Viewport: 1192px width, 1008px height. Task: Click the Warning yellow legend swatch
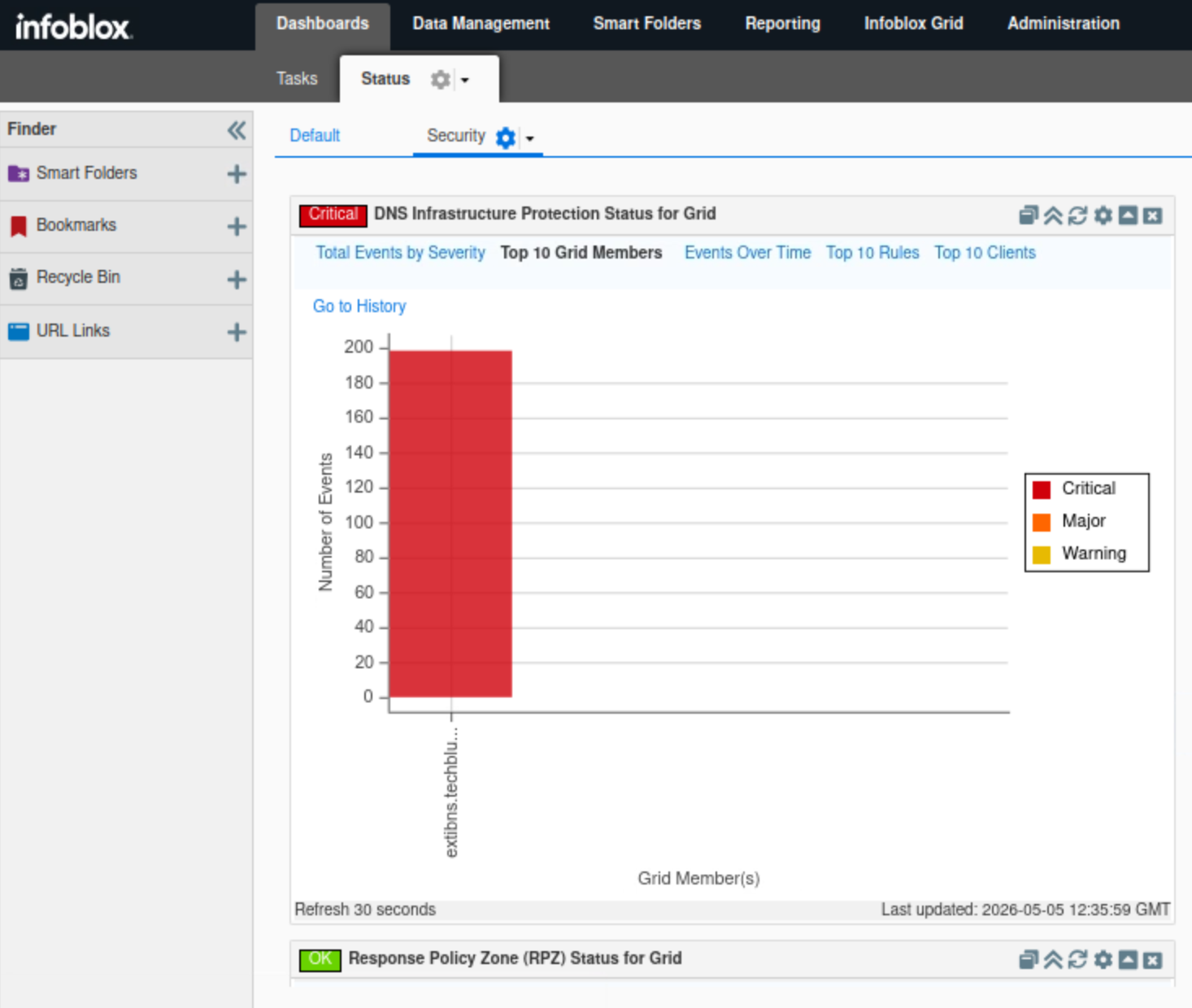click(1042, 554)
